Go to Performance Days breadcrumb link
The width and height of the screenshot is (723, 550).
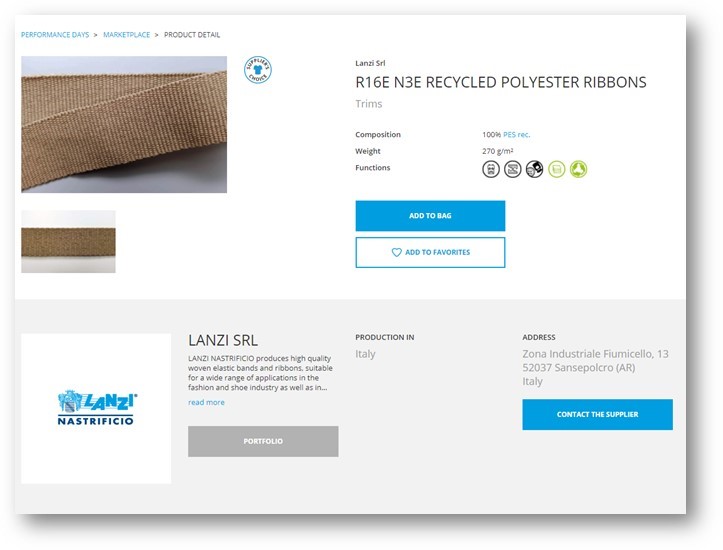[x=55, y=35]
